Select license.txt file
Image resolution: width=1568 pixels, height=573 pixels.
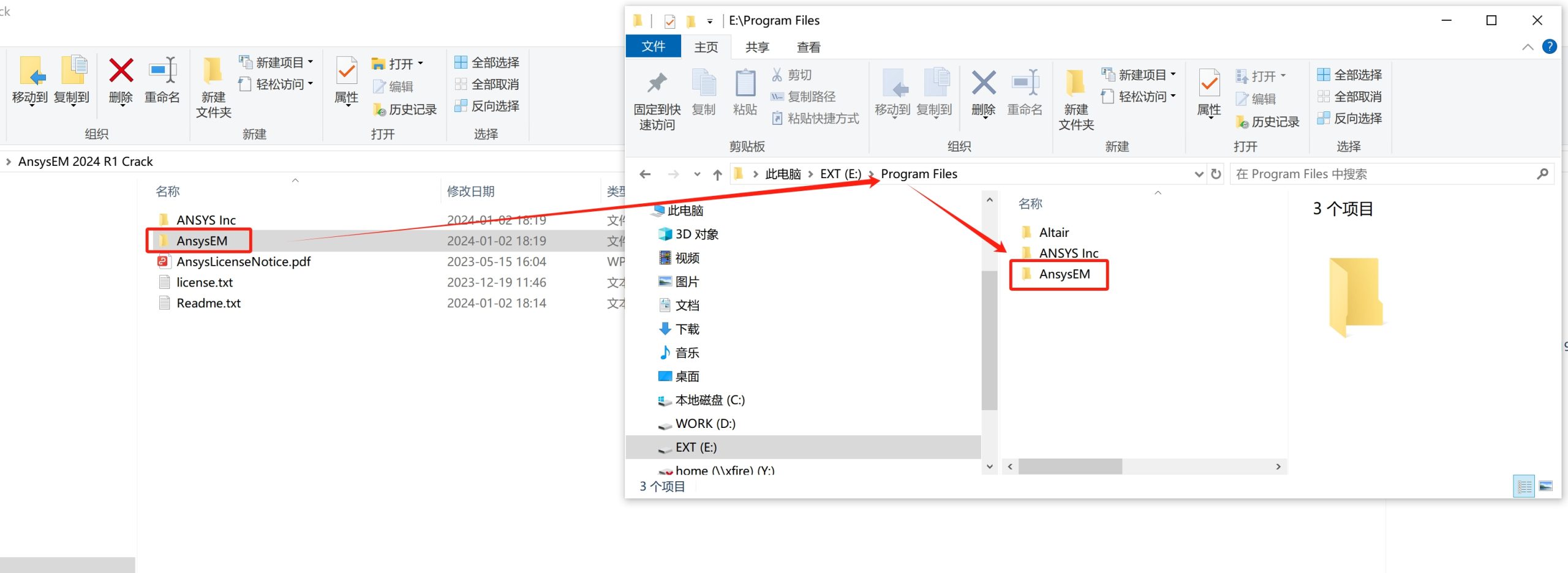pyautogui.click(x=205, y=282)
